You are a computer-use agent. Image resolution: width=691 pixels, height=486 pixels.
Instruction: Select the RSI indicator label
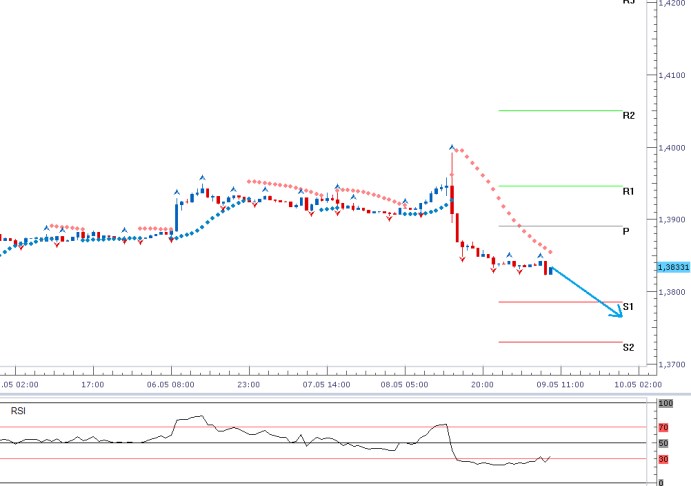point(18,411)
